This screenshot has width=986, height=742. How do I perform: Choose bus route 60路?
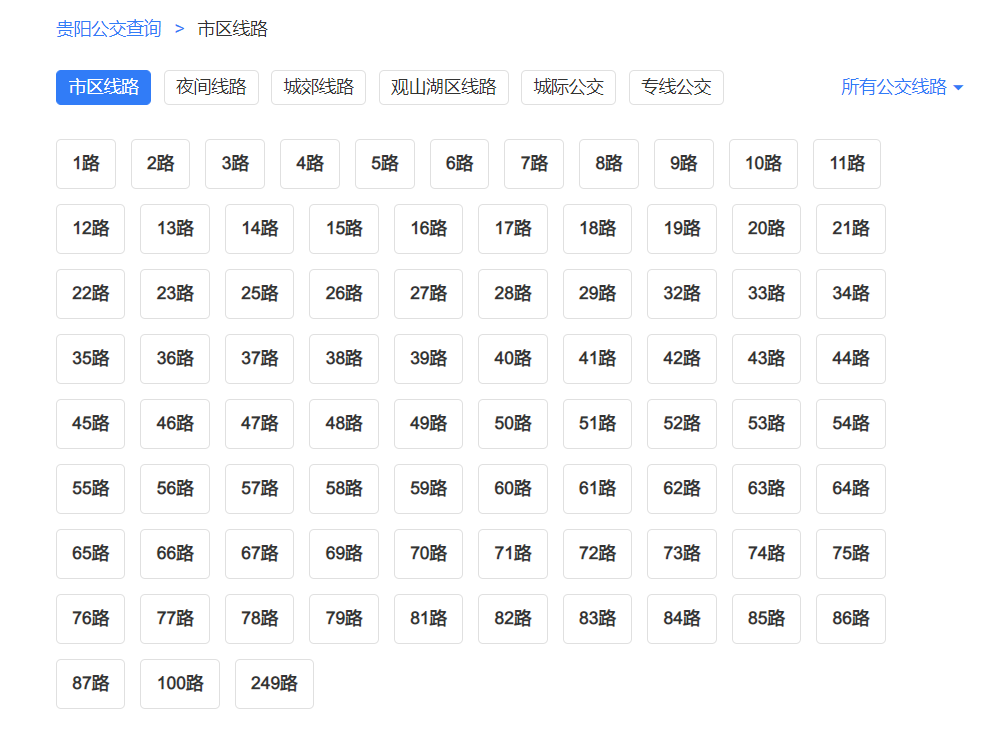point(512,489)
